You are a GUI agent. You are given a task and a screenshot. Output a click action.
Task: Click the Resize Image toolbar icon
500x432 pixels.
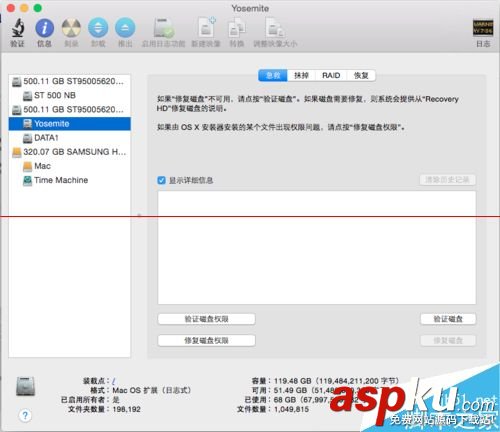tap(275, 28)
